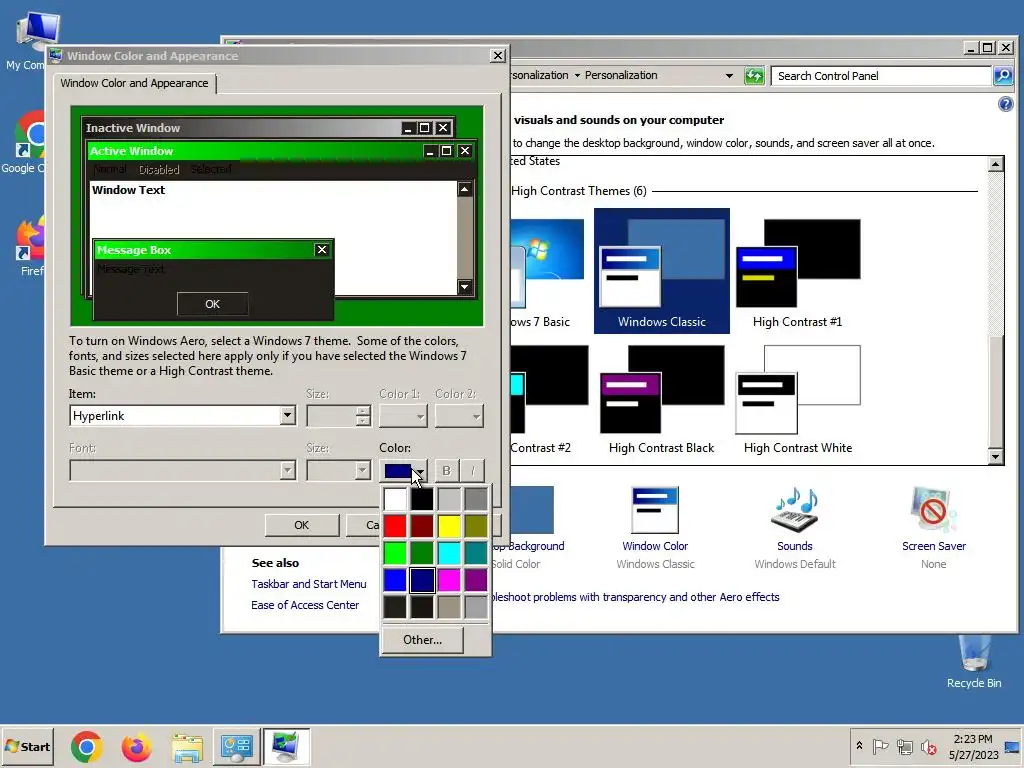
Task: Select the bright blue color swatch
Action: (395, 580)
